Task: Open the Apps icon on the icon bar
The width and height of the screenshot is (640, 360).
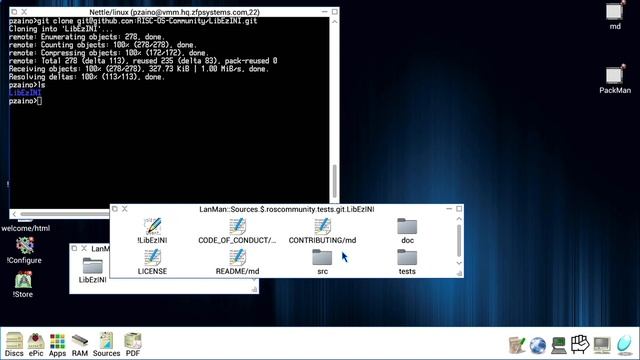Action: (57, 345)
